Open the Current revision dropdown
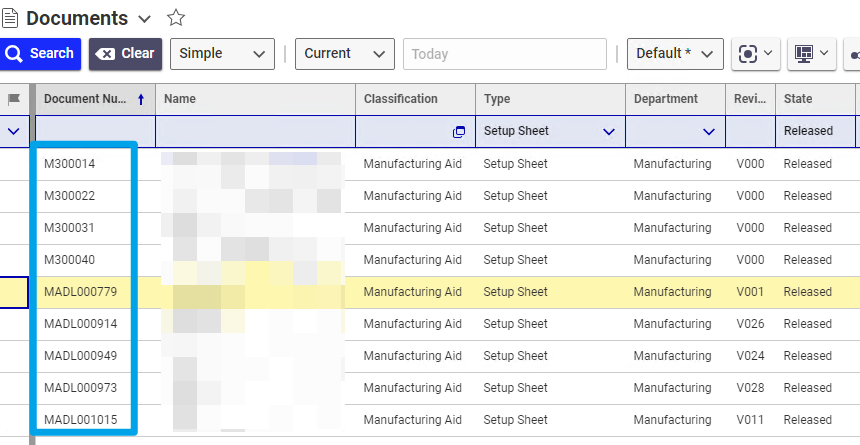 (x=344, y=54)
